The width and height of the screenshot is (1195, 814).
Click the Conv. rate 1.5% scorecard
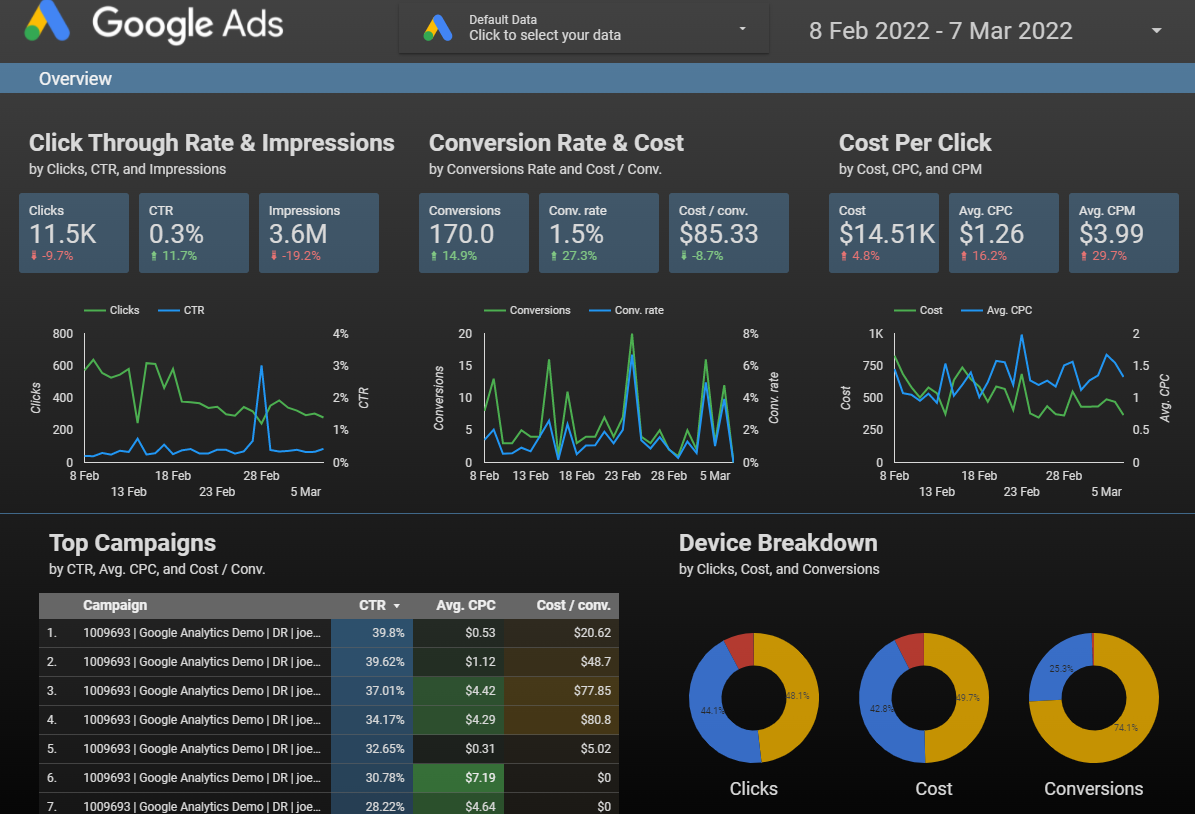click(598, 232)
